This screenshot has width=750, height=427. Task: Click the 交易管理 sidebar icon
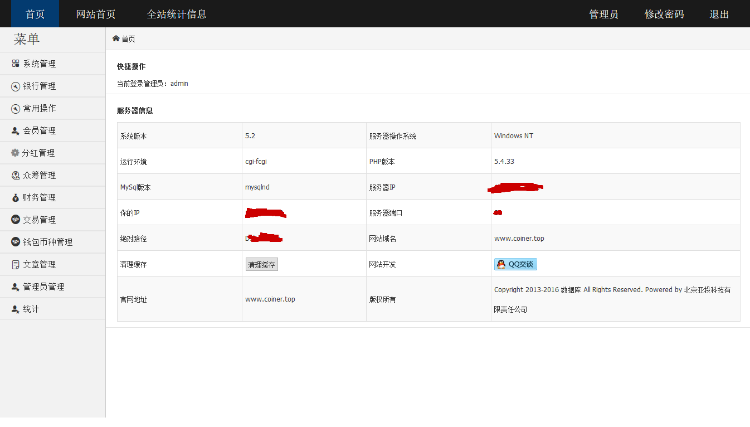15,219
